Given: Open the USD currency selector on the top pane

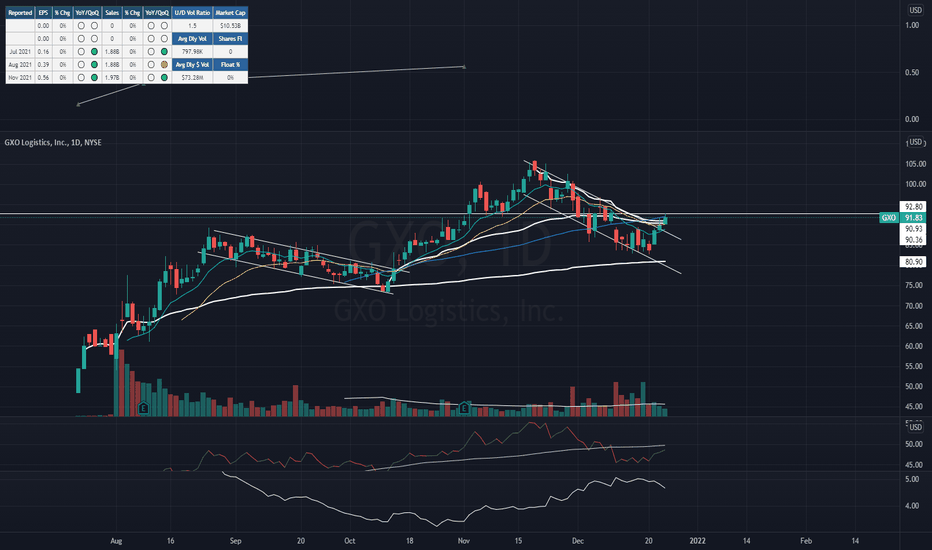Looking at the screenshot, I should pyautogui.click(x=915, y=10).
